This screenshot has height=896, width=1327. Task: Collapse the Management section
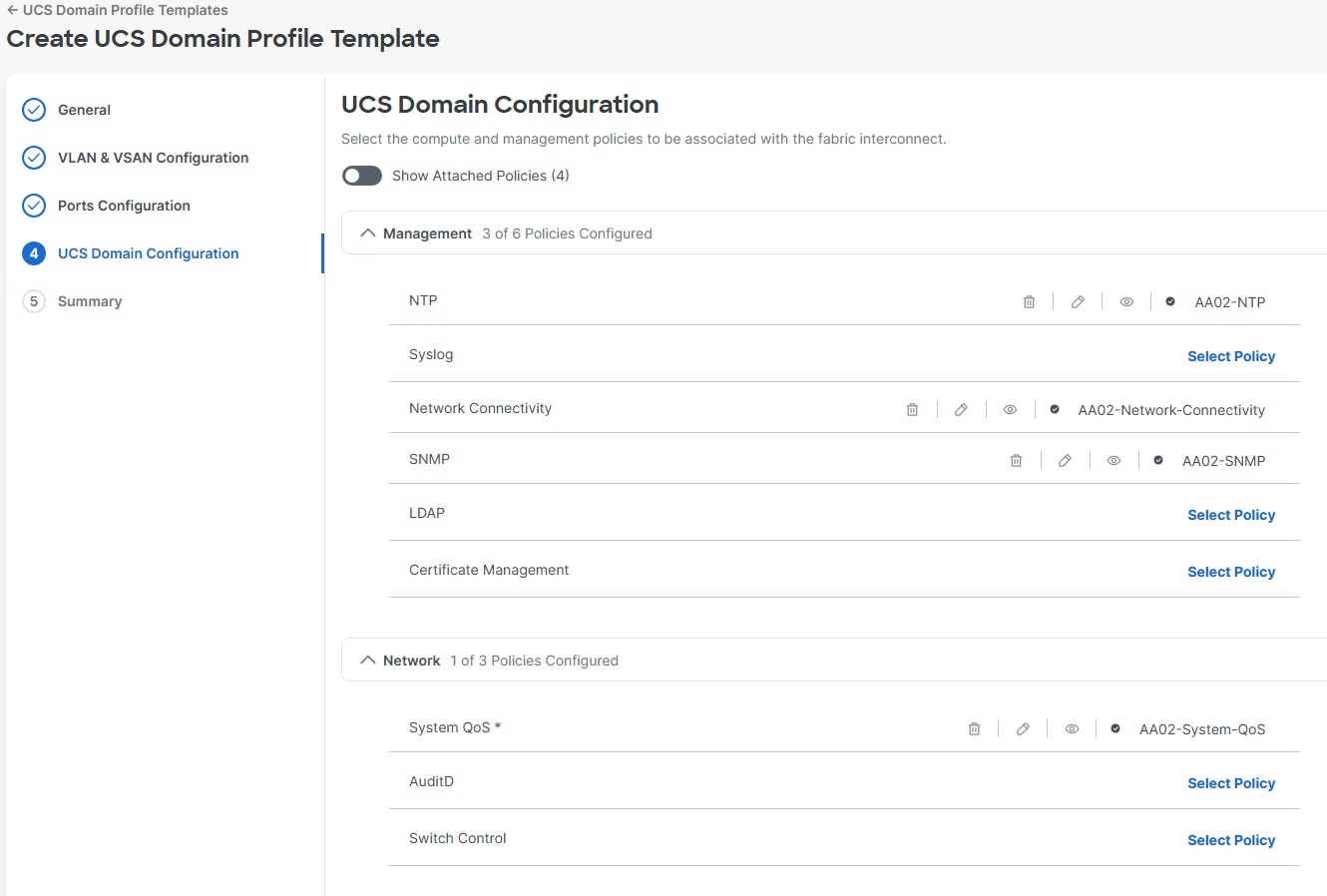[x=368, y=233]
